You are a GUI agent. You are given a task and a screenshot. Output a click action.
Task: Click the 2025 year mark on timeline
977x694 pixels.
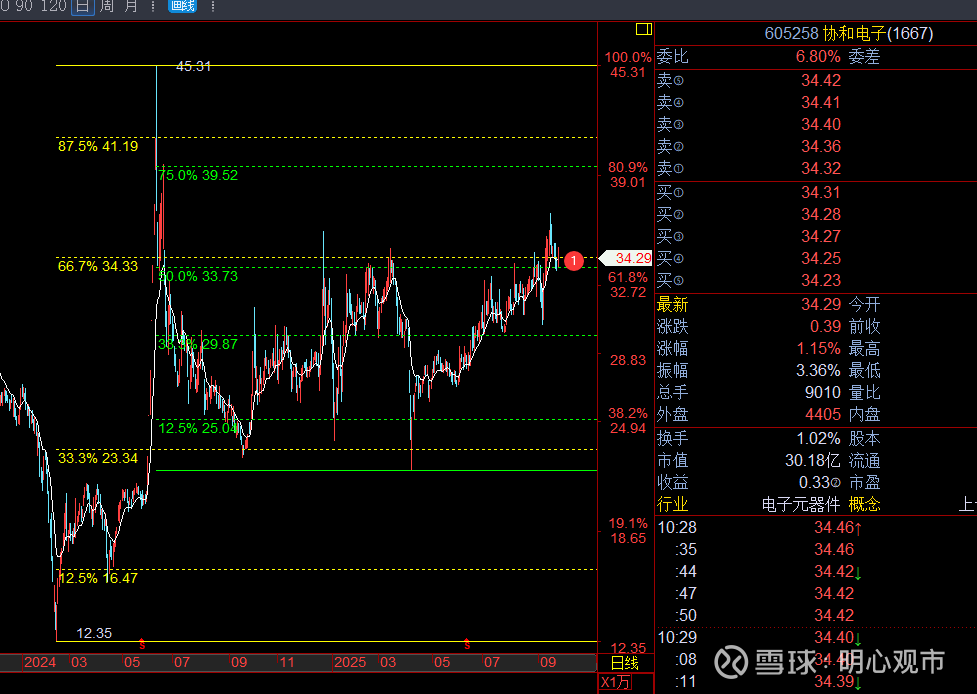click(x=350, y=662)
